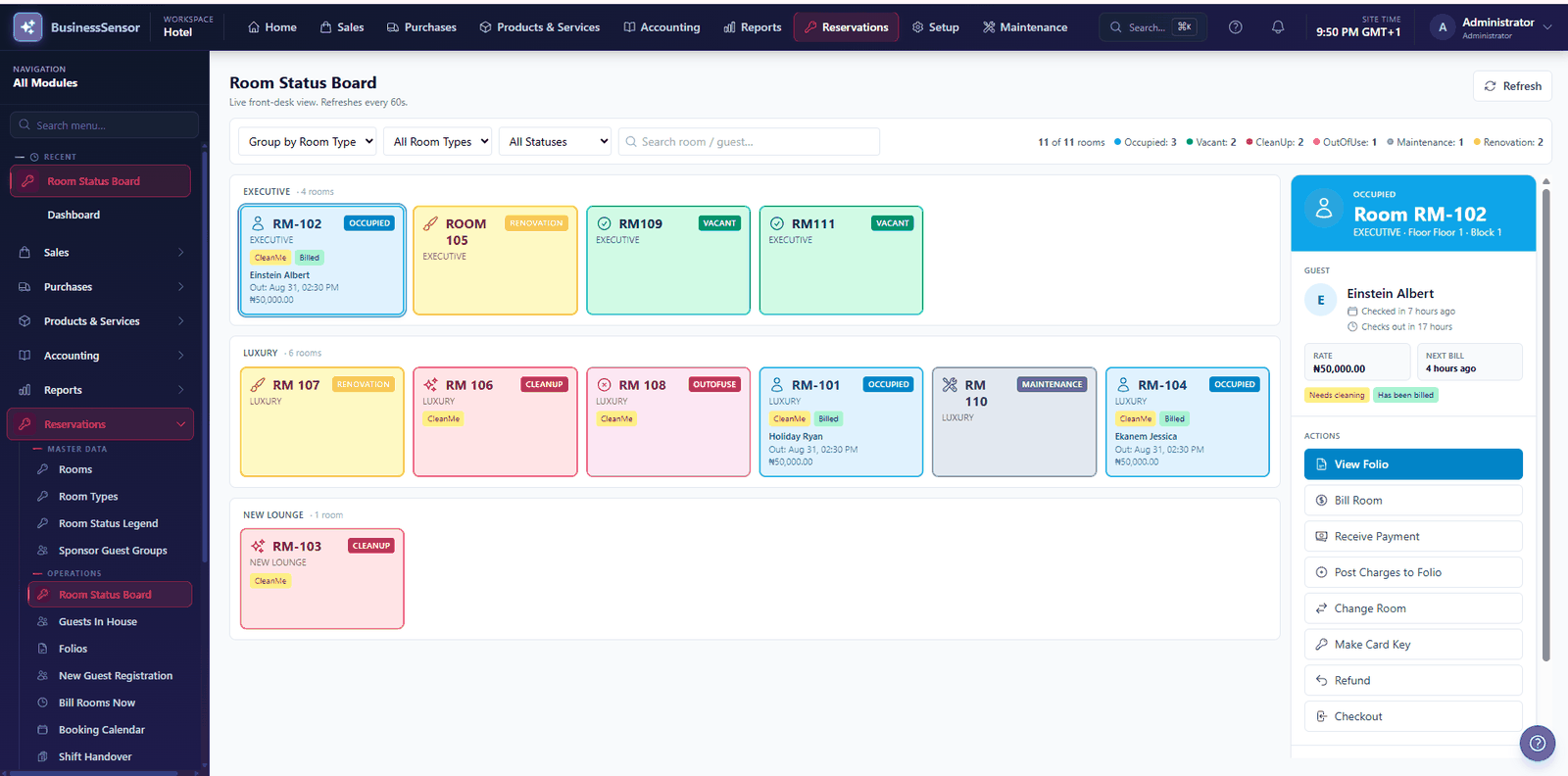Click the RM-103 cleanup sparkle icon

258,546
